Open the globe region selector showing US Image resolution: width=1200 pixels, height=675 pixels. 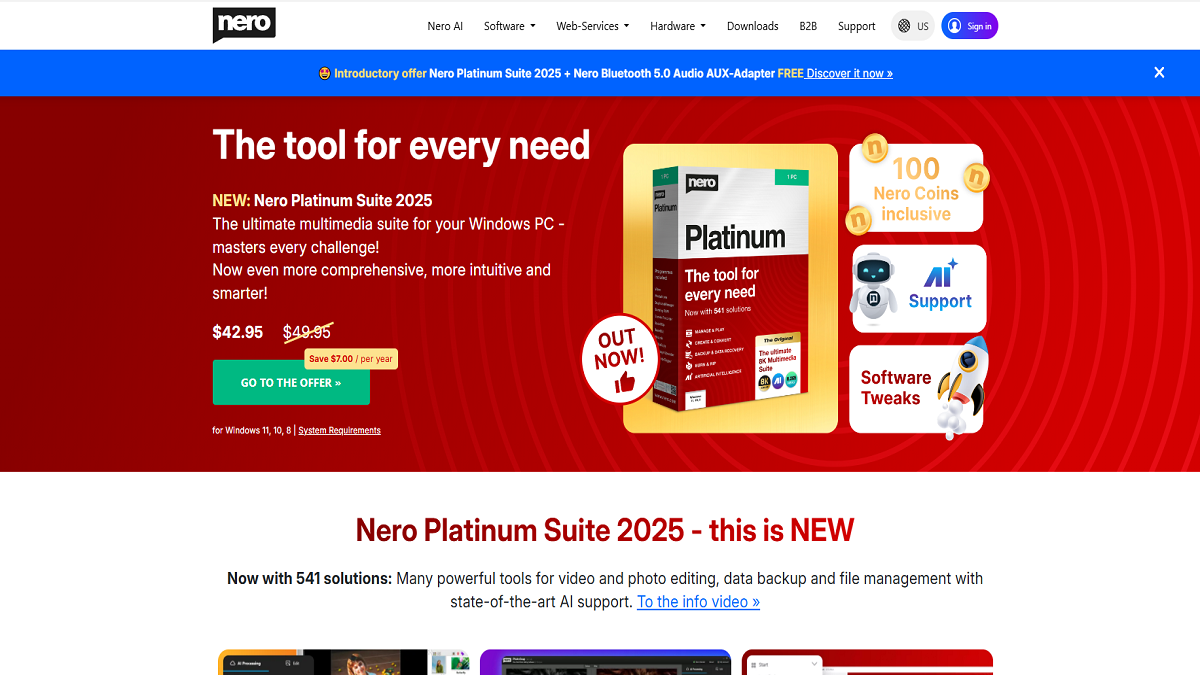(x=903, y=25)
